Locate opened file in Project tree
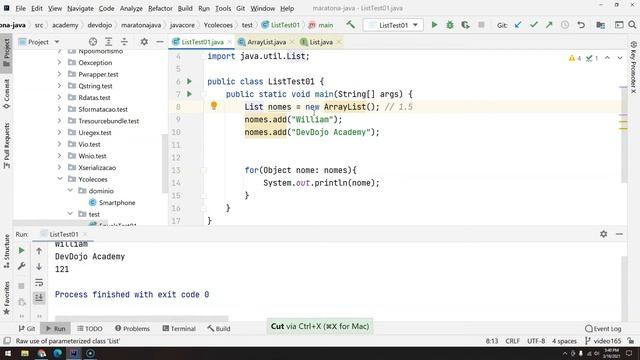This screenshot has width=640, height=360. [x=93, y=42]
